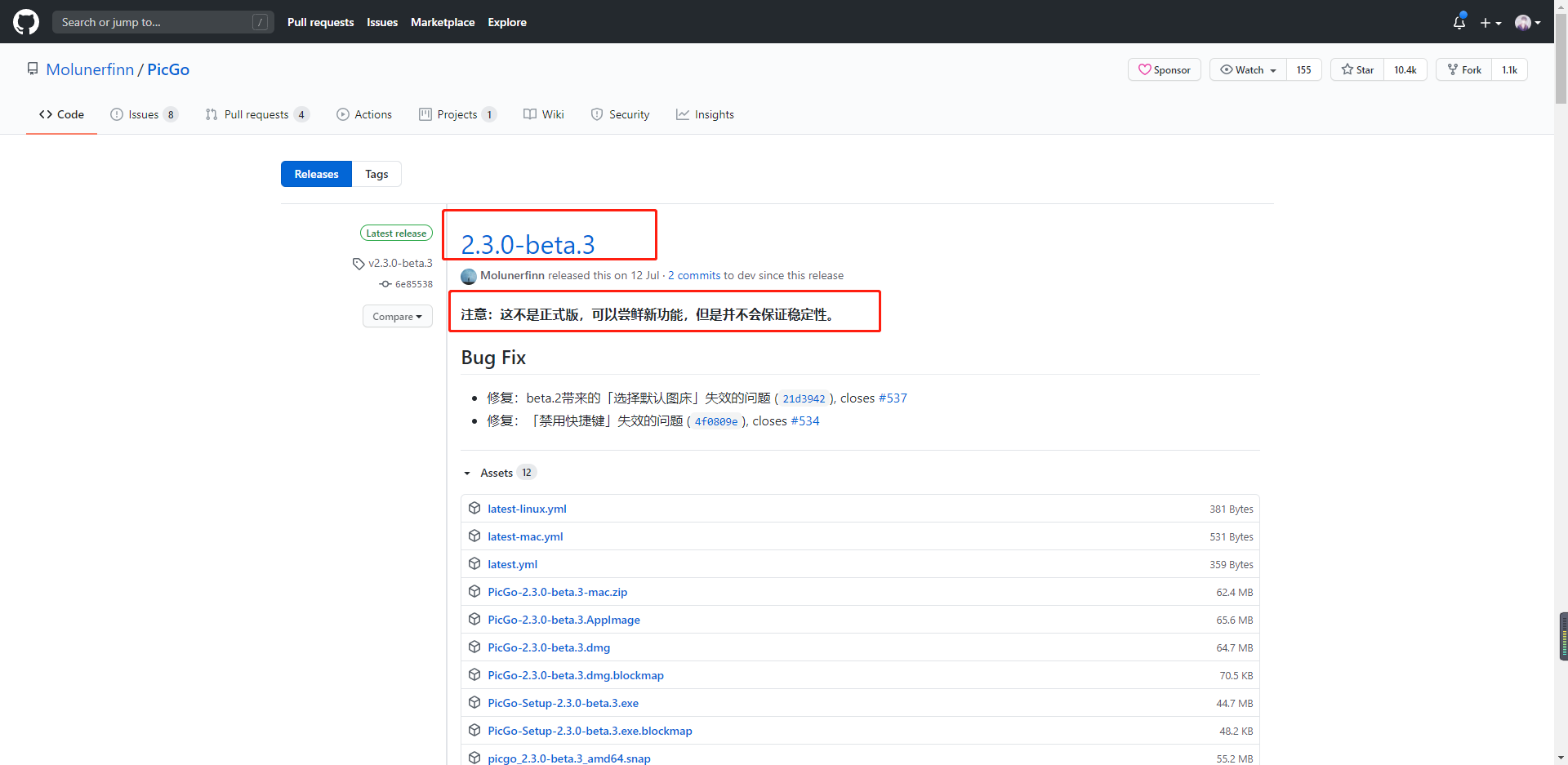Open the Molunerfinn owner link

coord(90,69)
